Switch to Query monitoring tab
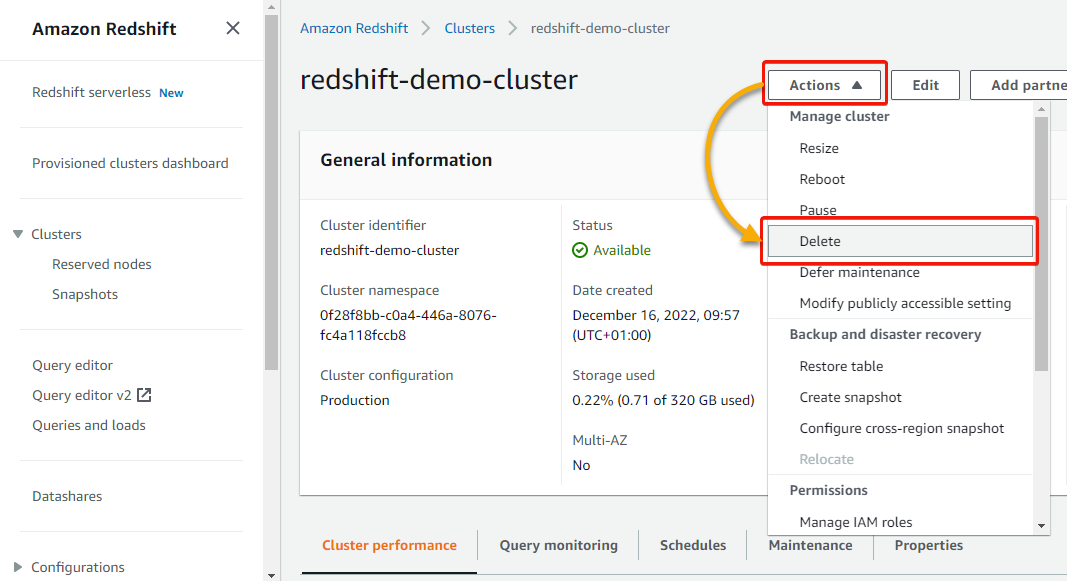The height and width of the screenshot is (581, 1067). click(559, 545)
